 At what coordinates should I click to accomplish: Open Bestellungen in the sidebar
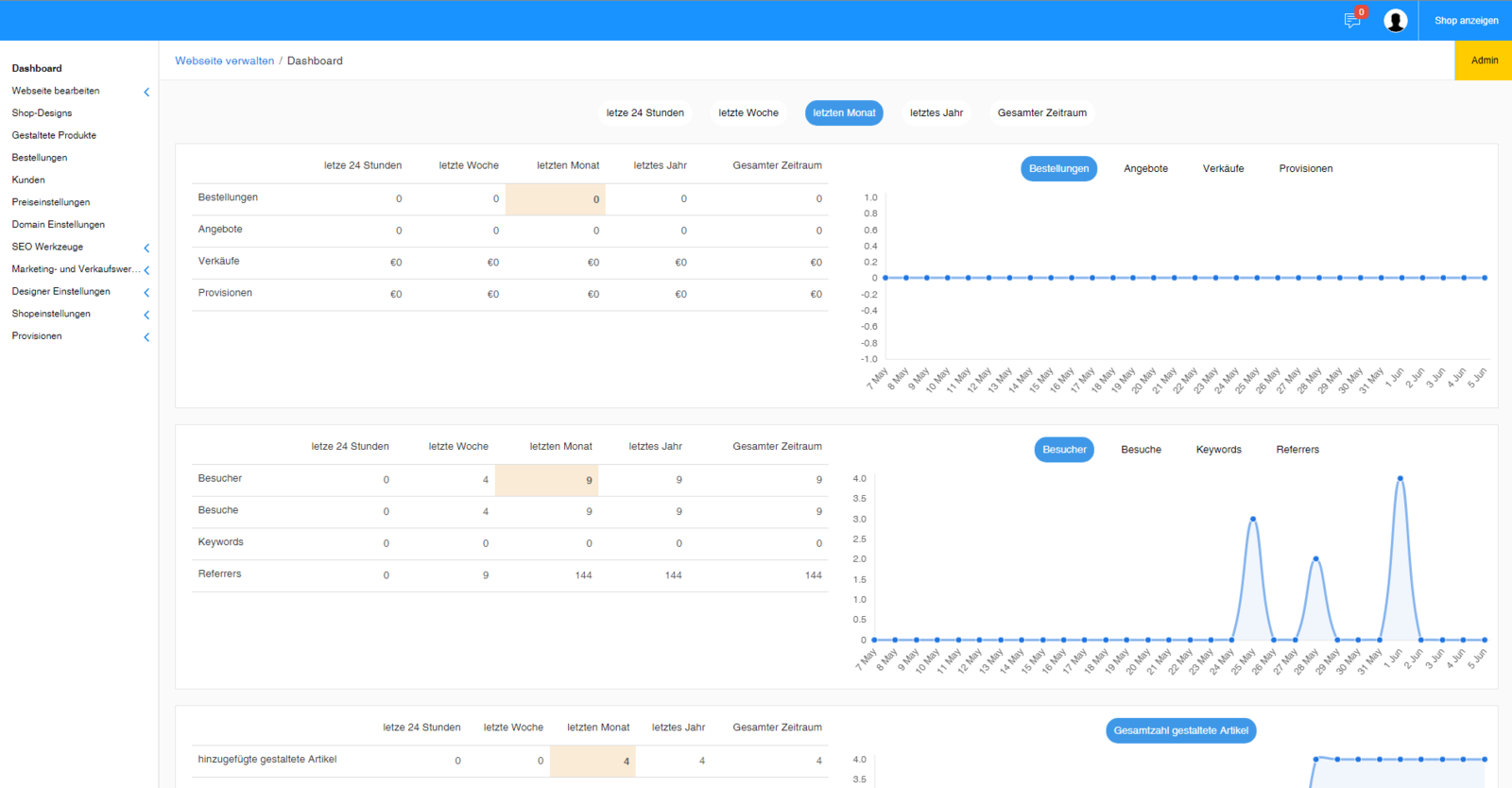[40, 158]
